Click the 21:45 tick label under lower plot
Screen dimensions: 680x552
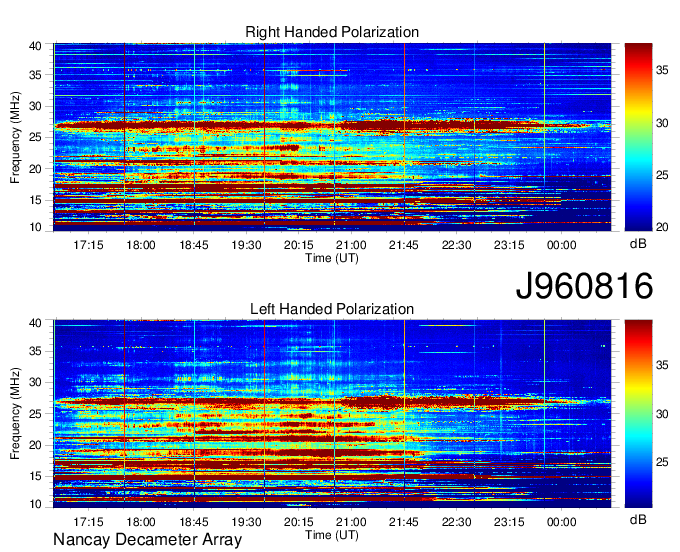404,522
